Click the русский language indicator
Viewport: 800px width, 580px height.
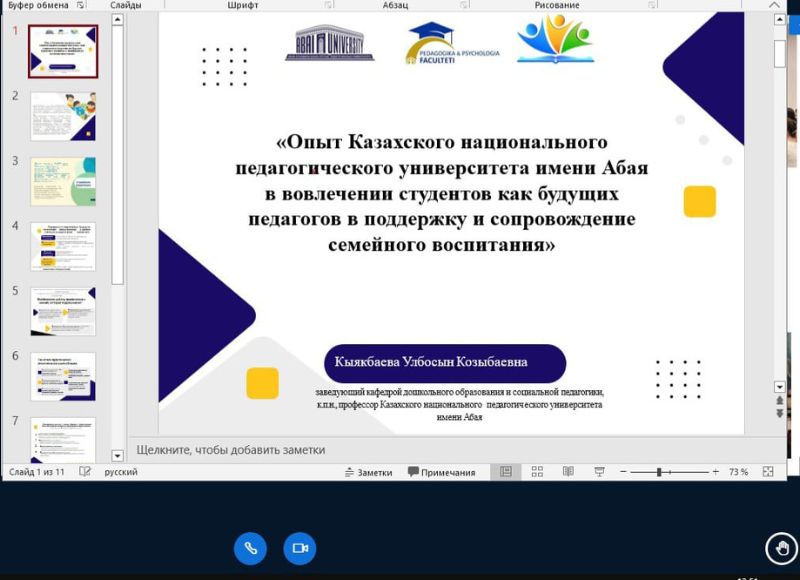(x=121, y=472)
